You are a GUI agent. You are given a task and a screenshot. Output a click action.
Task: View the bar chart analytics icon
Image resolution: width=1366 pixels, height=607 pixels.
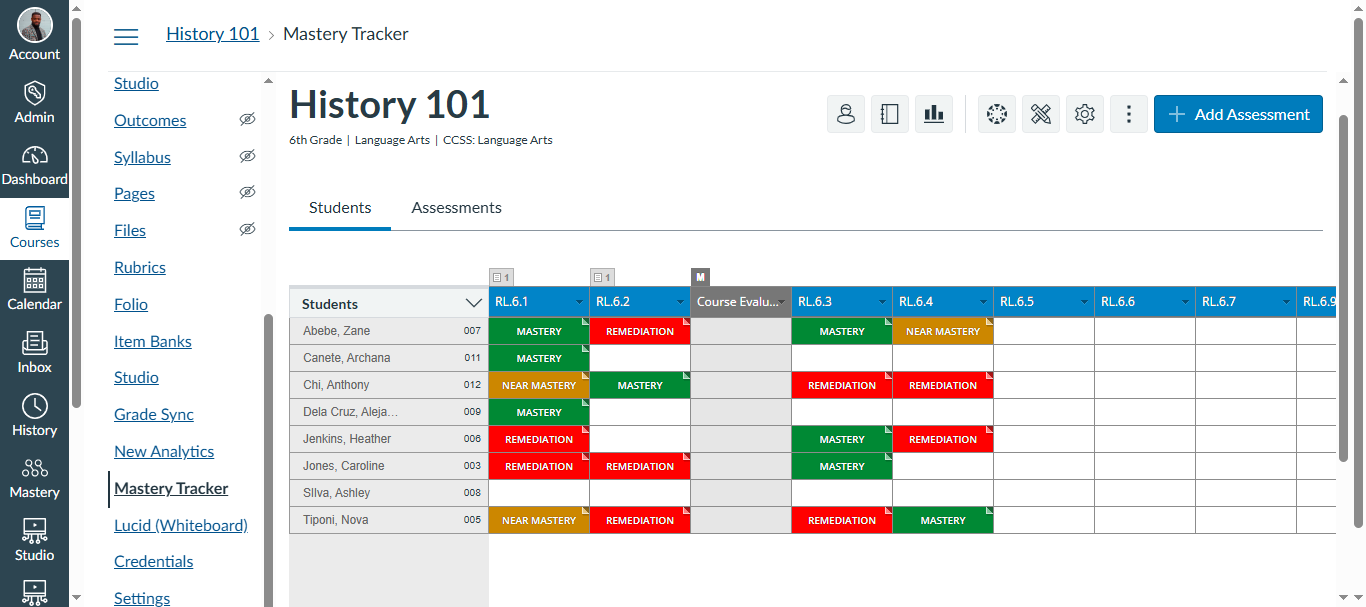point(934,113)
